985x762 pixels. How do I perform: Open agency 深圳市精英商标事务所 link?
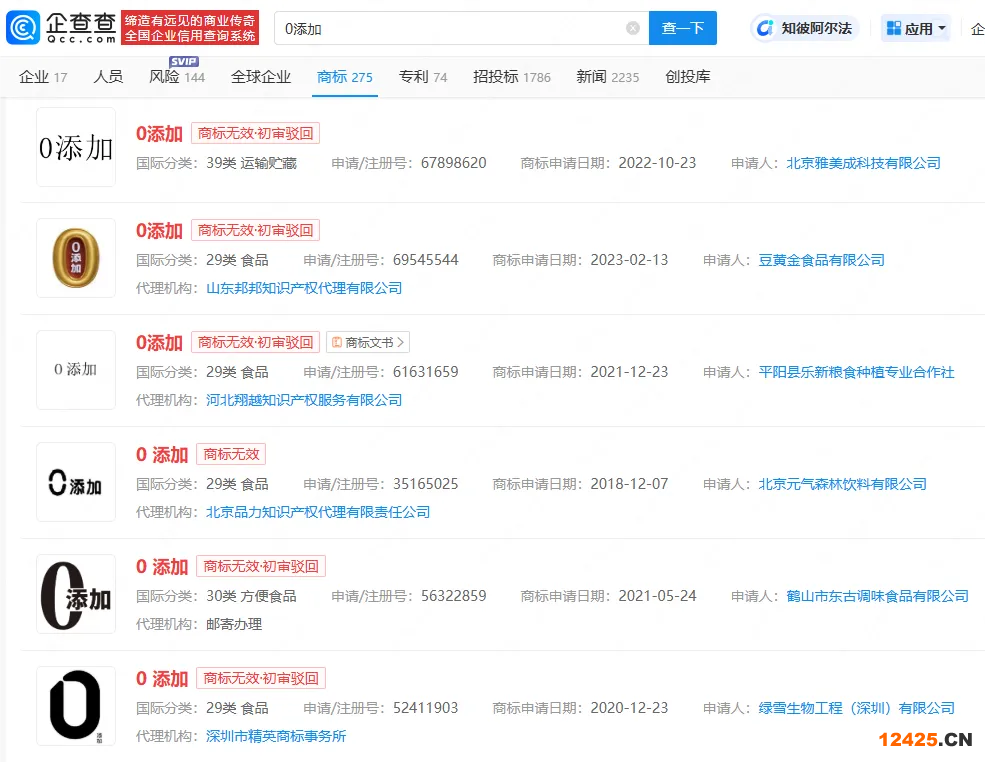(276, 736)
